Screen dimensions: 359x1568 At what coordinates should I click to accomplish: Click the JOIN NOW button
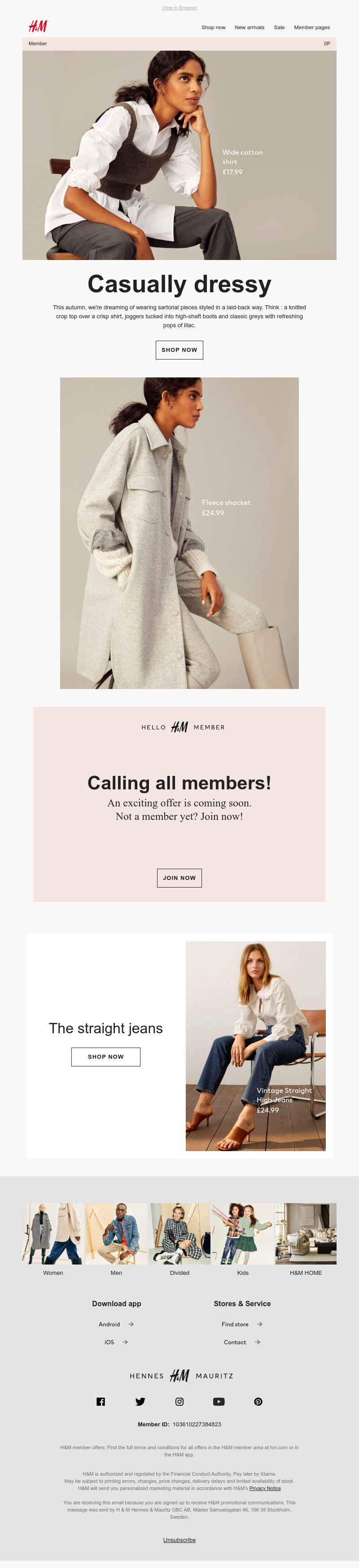[179, 878]
